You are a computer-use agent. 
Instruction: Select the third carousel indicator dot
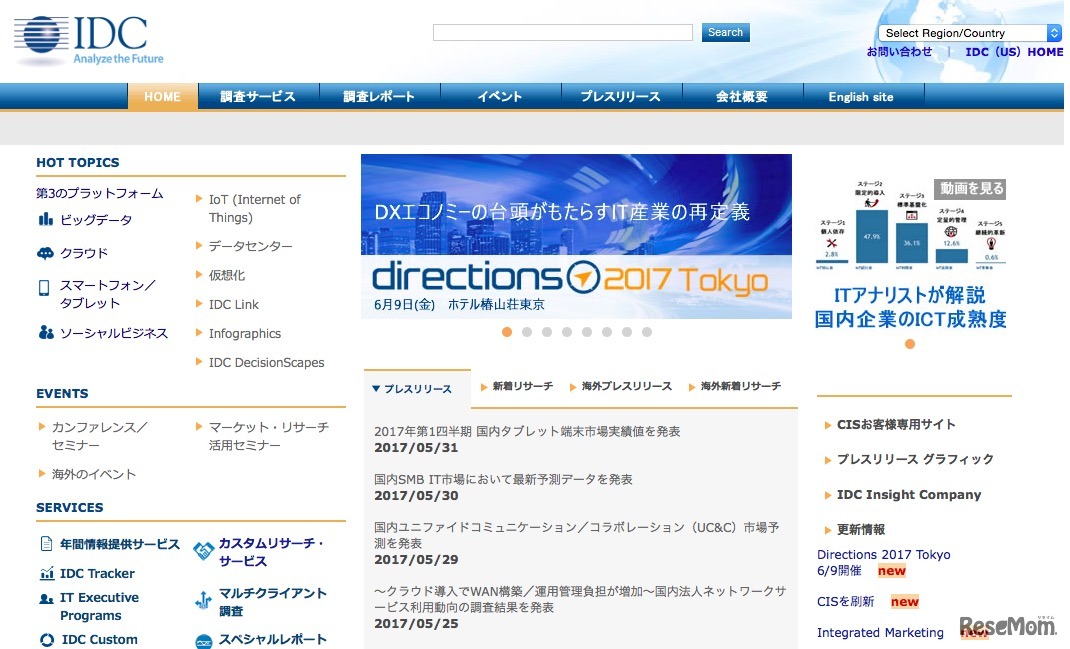(x=547, y=332)
